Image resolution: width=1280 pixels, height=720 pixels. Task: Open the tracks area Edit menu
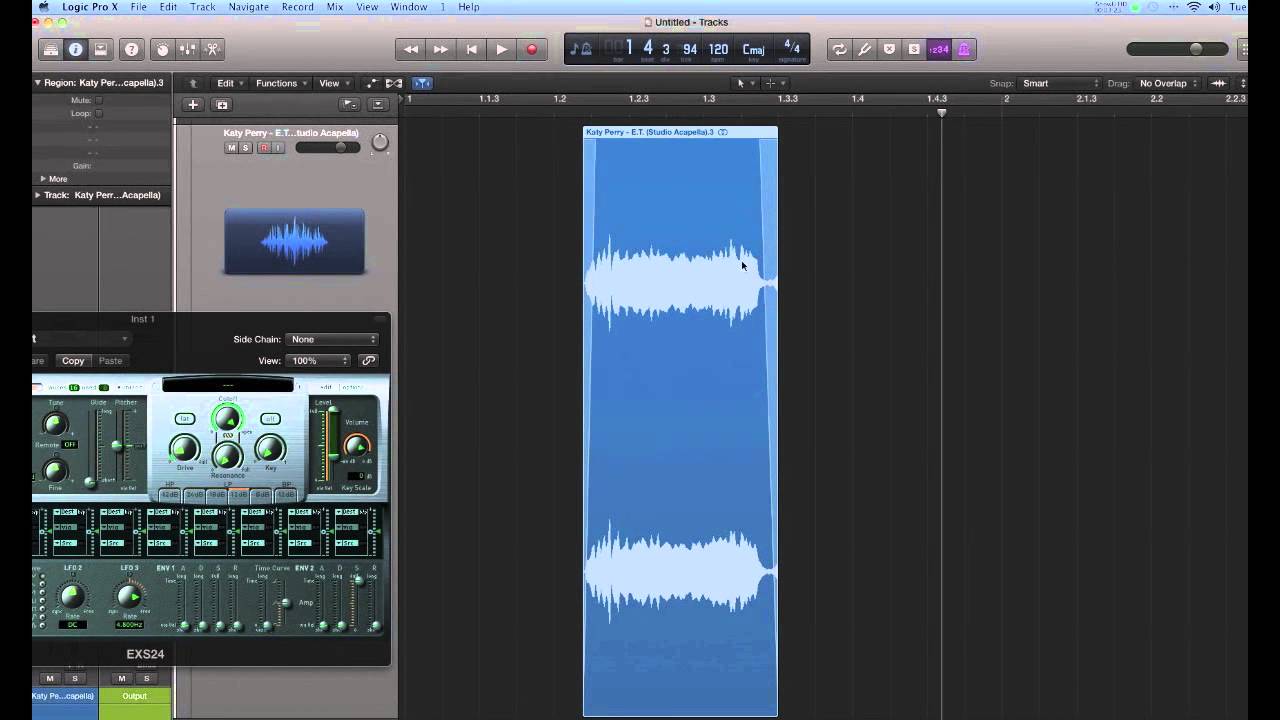(230, 83)
